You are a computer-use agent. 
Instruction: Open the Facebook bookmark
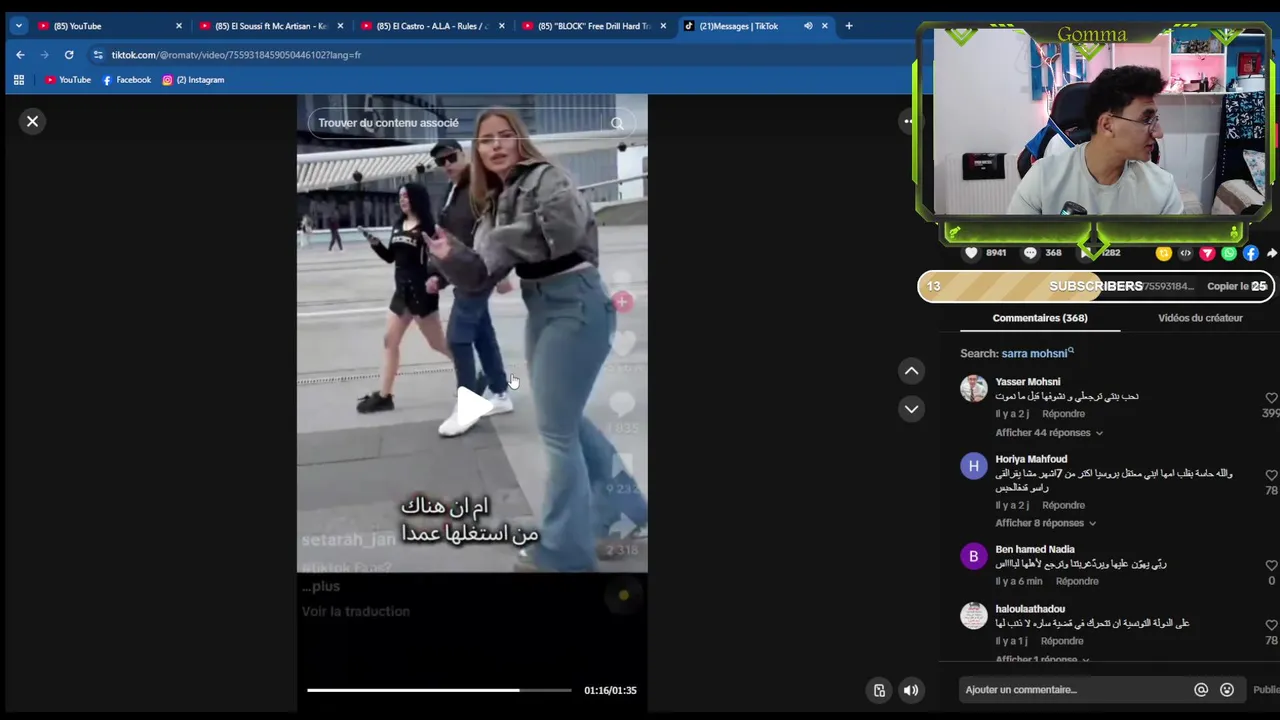click(x=126, y=80)
